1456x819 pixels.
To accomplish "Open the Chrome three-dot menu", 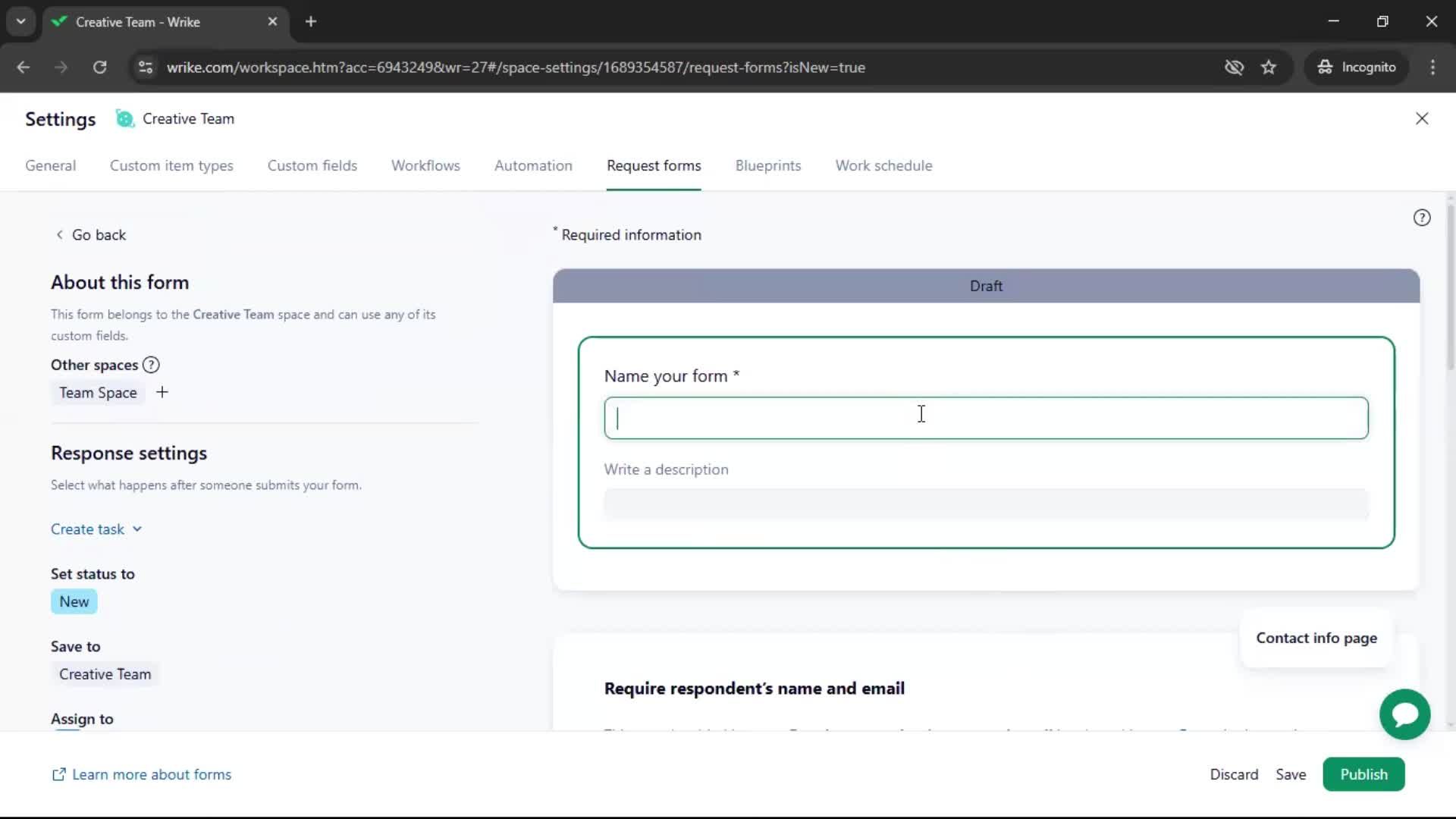I will [x=1432, y=67].
